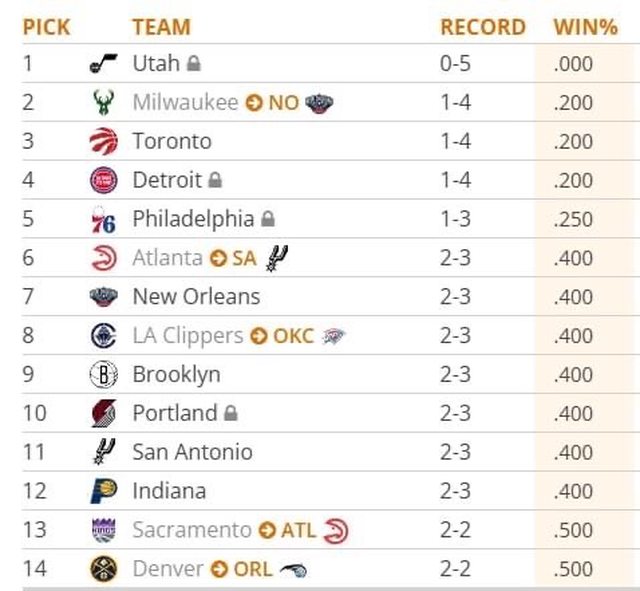
Task: Click the Portland Trail Blazers logo
Action: pos(103,413)
